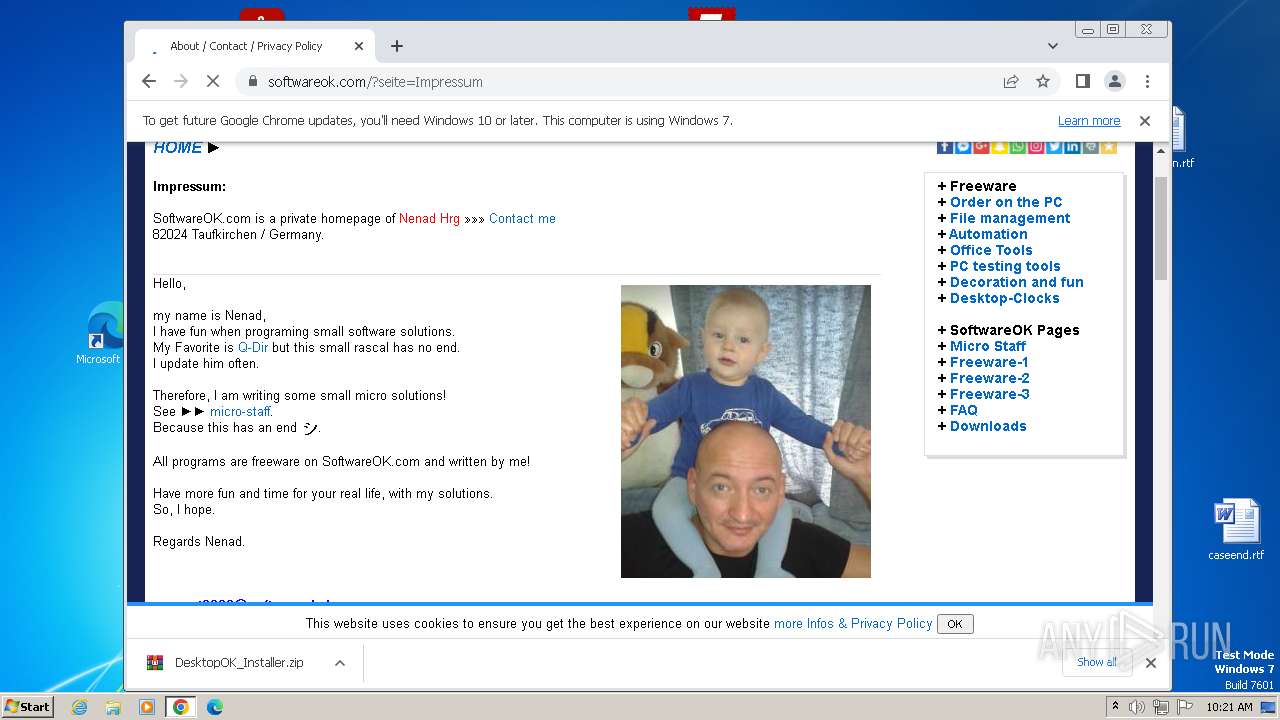1280x720 pixels.
Task: Share via the yellow Snapchat icon
Action: pos(1000,147)
